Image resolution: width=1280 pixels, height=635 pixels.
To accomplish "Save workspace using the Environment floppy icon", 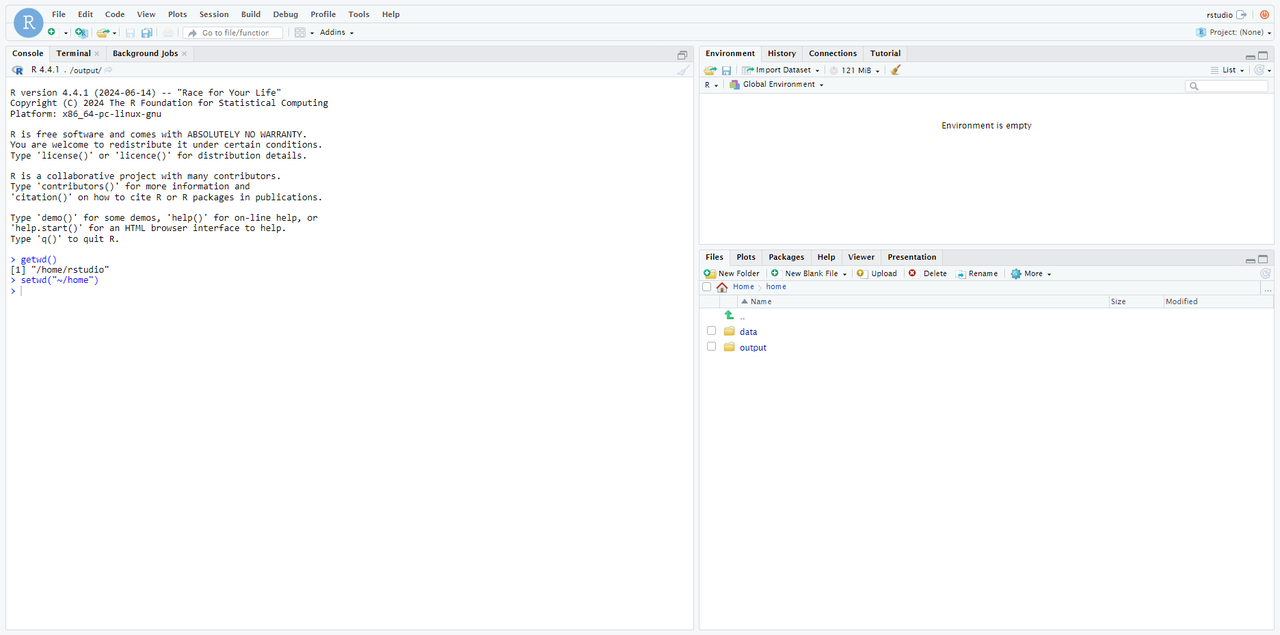I will tap(727, 70).
